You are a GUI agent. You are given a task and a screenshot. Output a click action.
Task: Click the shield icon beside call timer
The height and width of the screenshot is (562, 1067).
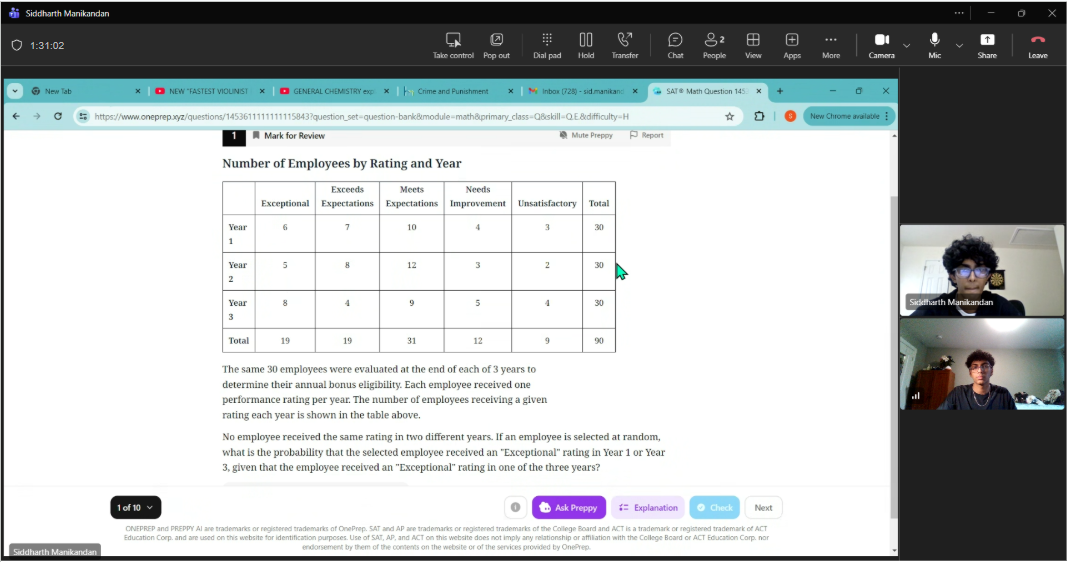pos(17,46)
